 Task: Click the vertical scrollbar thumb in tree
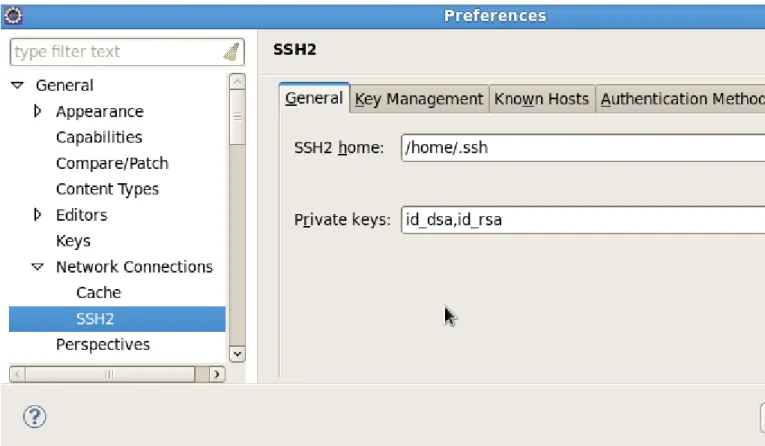point(237,117)
